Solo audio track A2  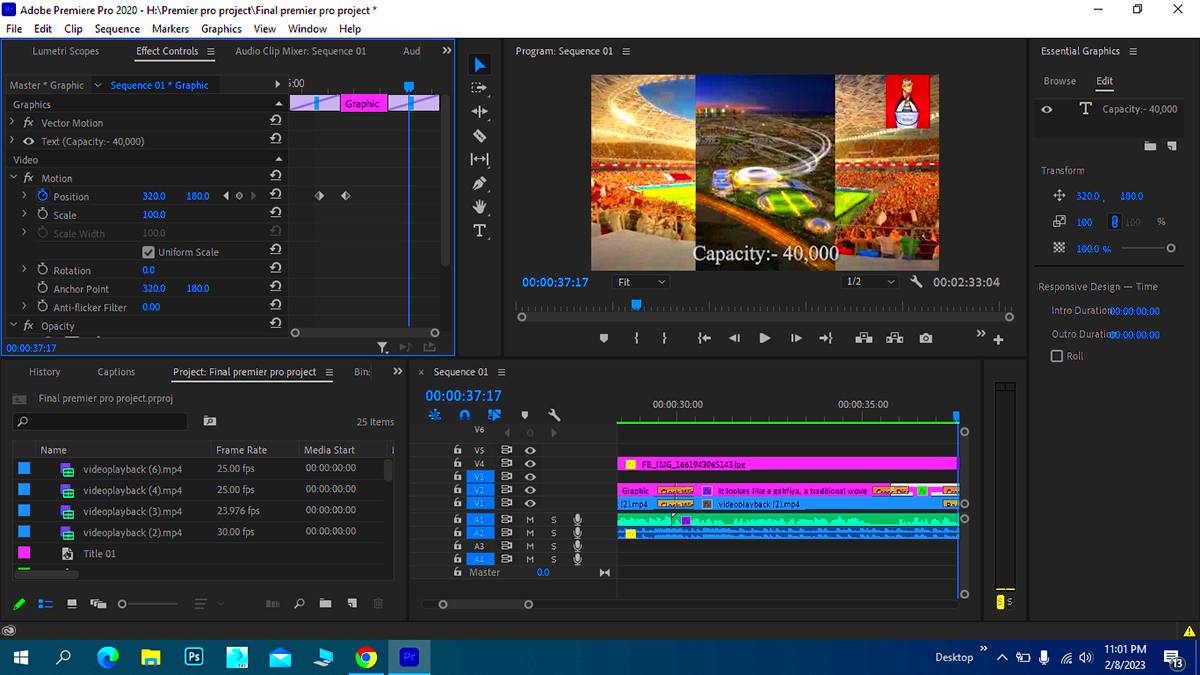coord(553,532)
